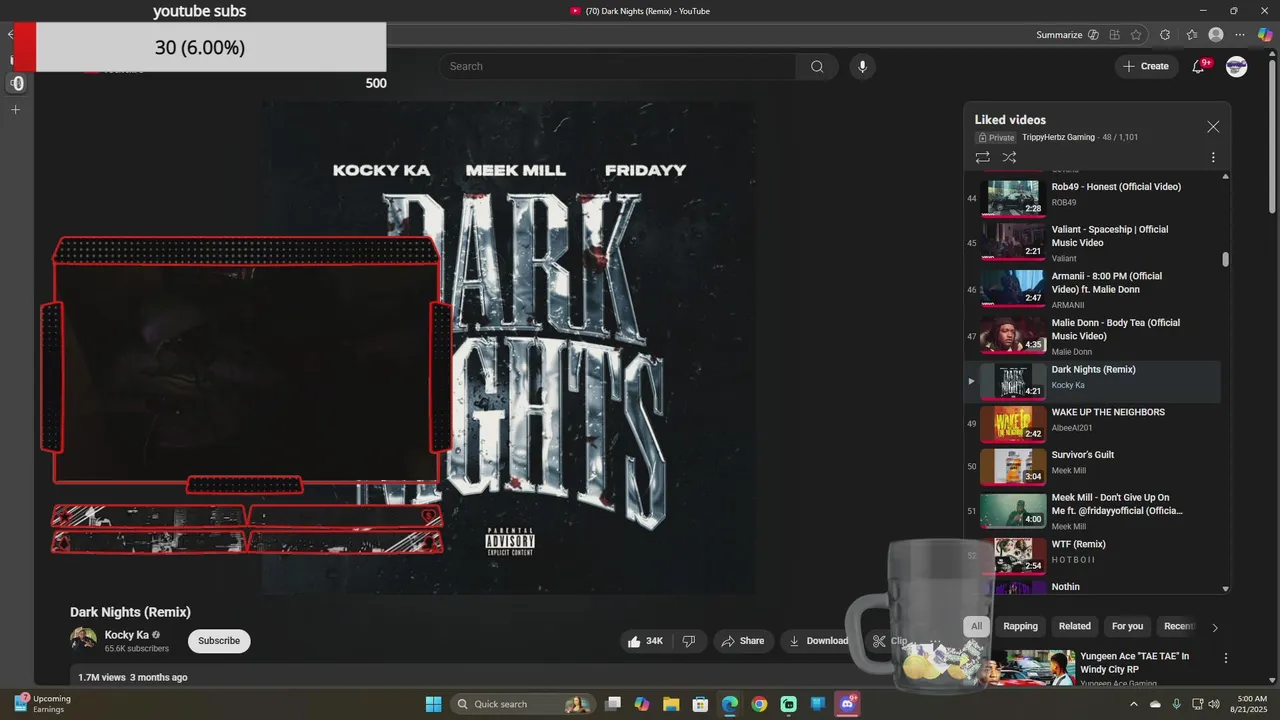Show hidden system tray icons
The image size is (1280, 720).
pyautogui.click(x=1133, y=704)
